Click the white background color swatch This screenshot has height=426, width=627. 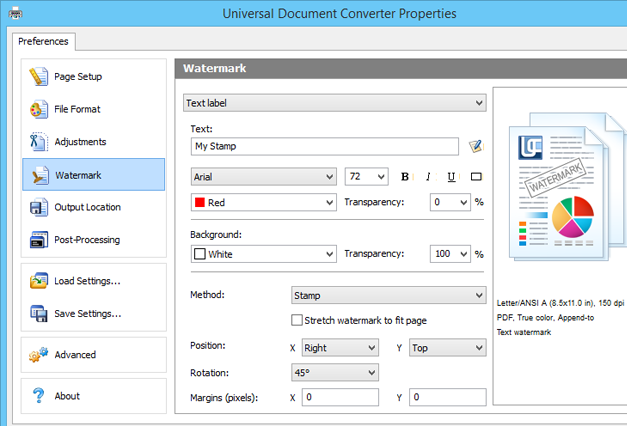200,254
